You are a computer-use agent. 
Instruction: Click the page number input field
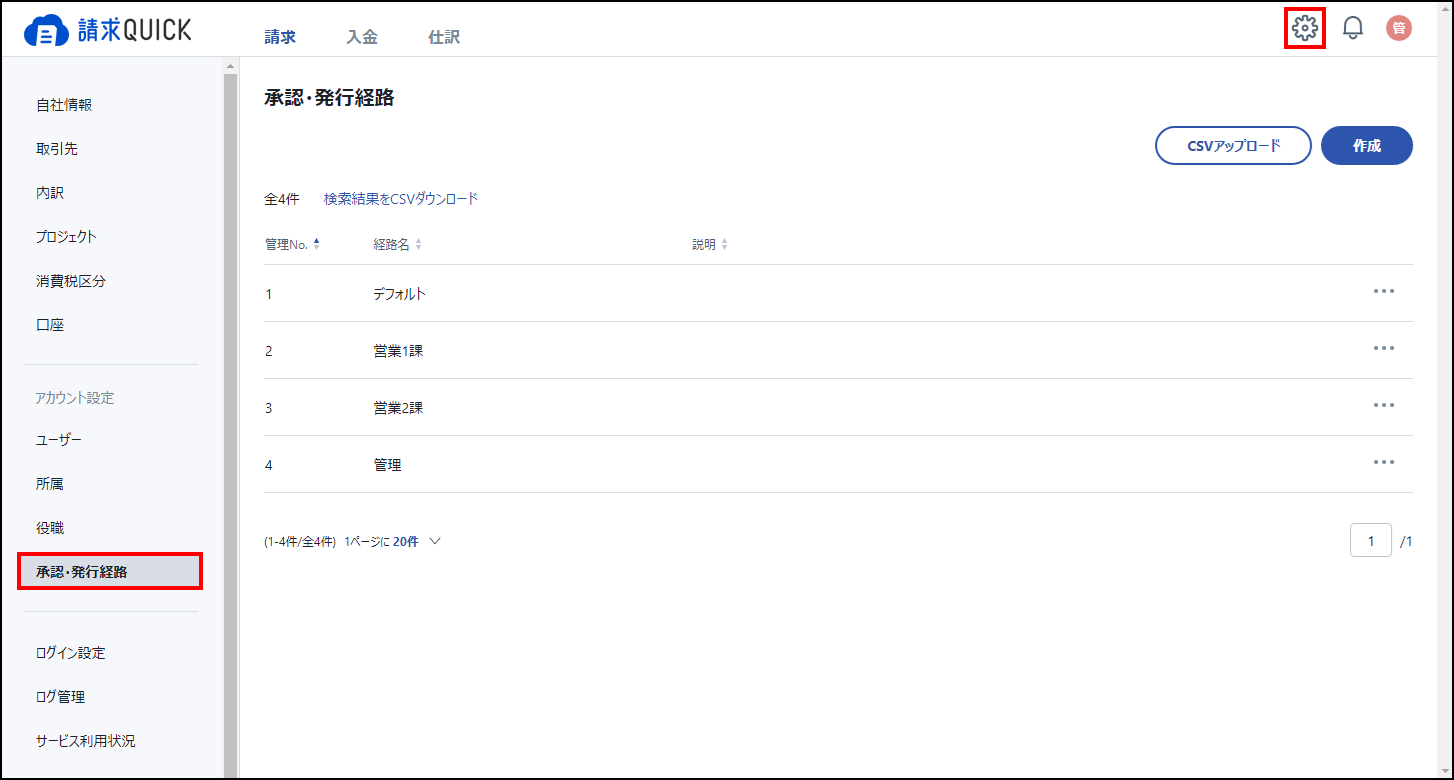[1371, 541]
